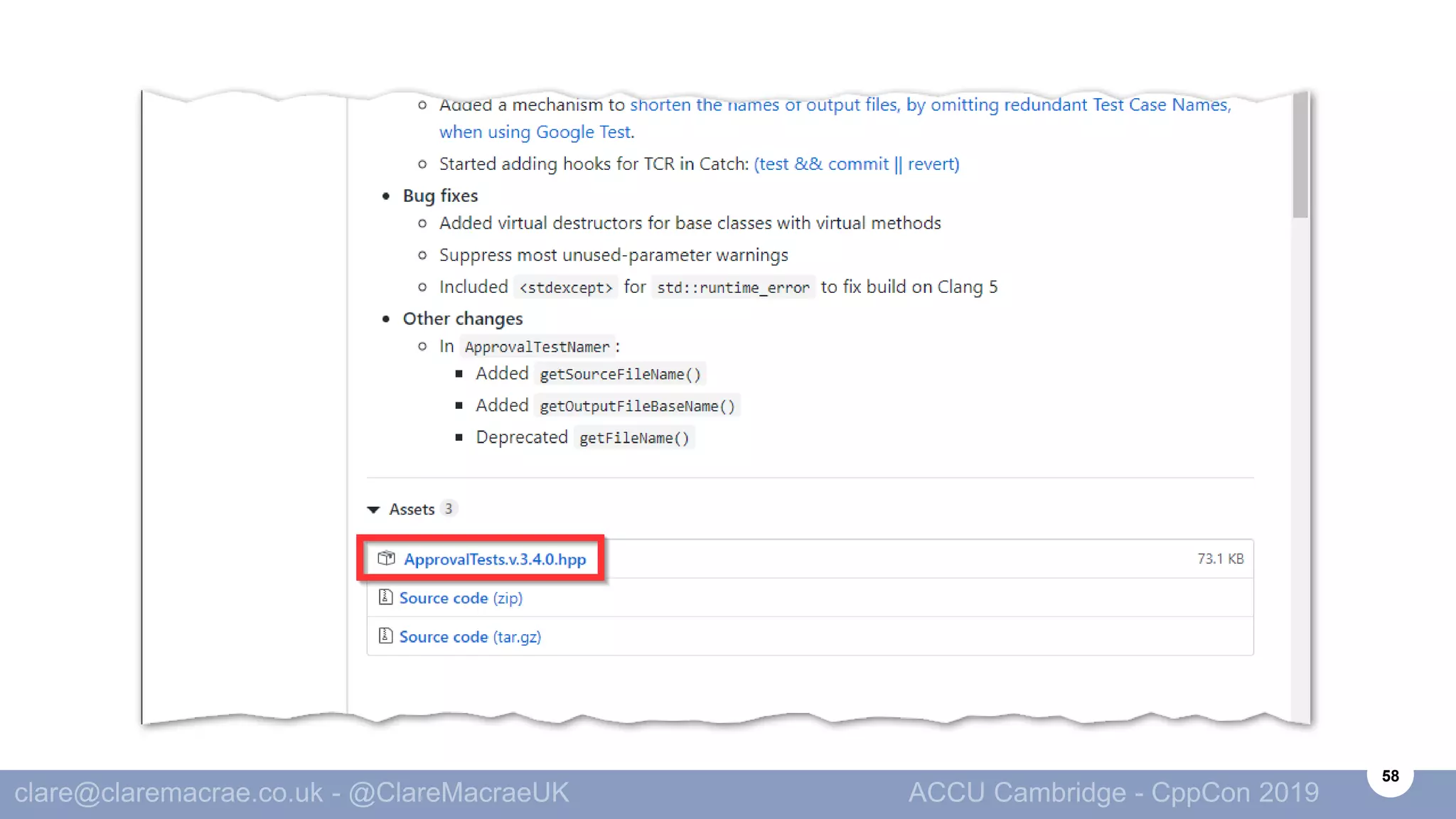Click the archive icon beside Source code (tar.gz)

(x=385, y=636)
